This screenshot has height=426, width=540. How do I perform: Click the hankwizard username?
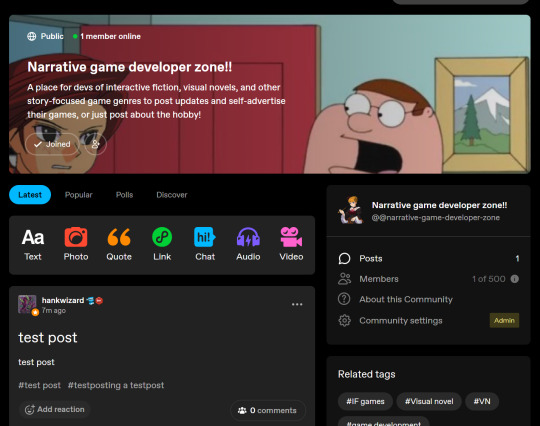(x=63, y=300)
